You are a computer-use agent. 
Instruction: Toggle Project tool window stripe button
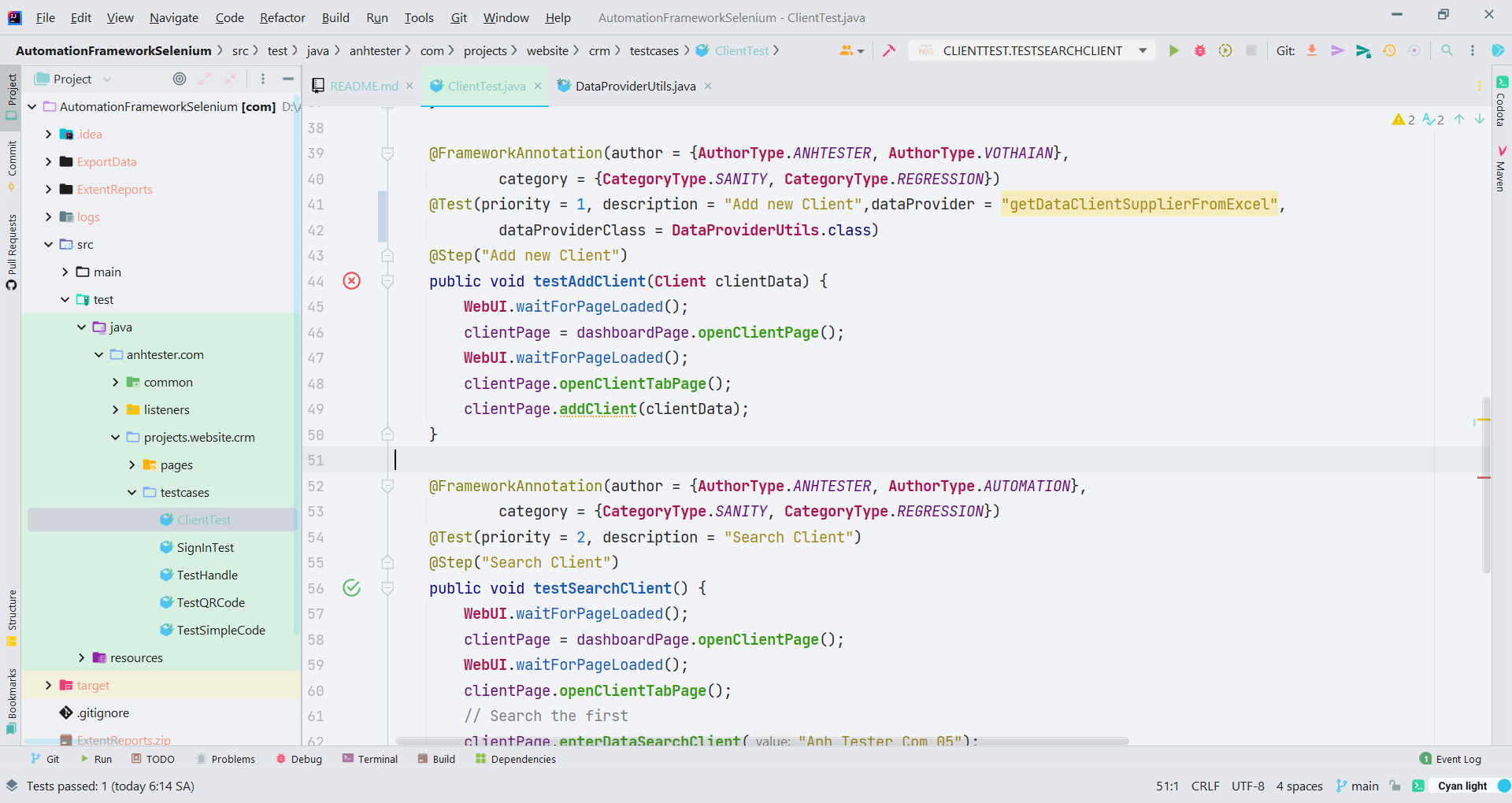(x=11, y=96)
